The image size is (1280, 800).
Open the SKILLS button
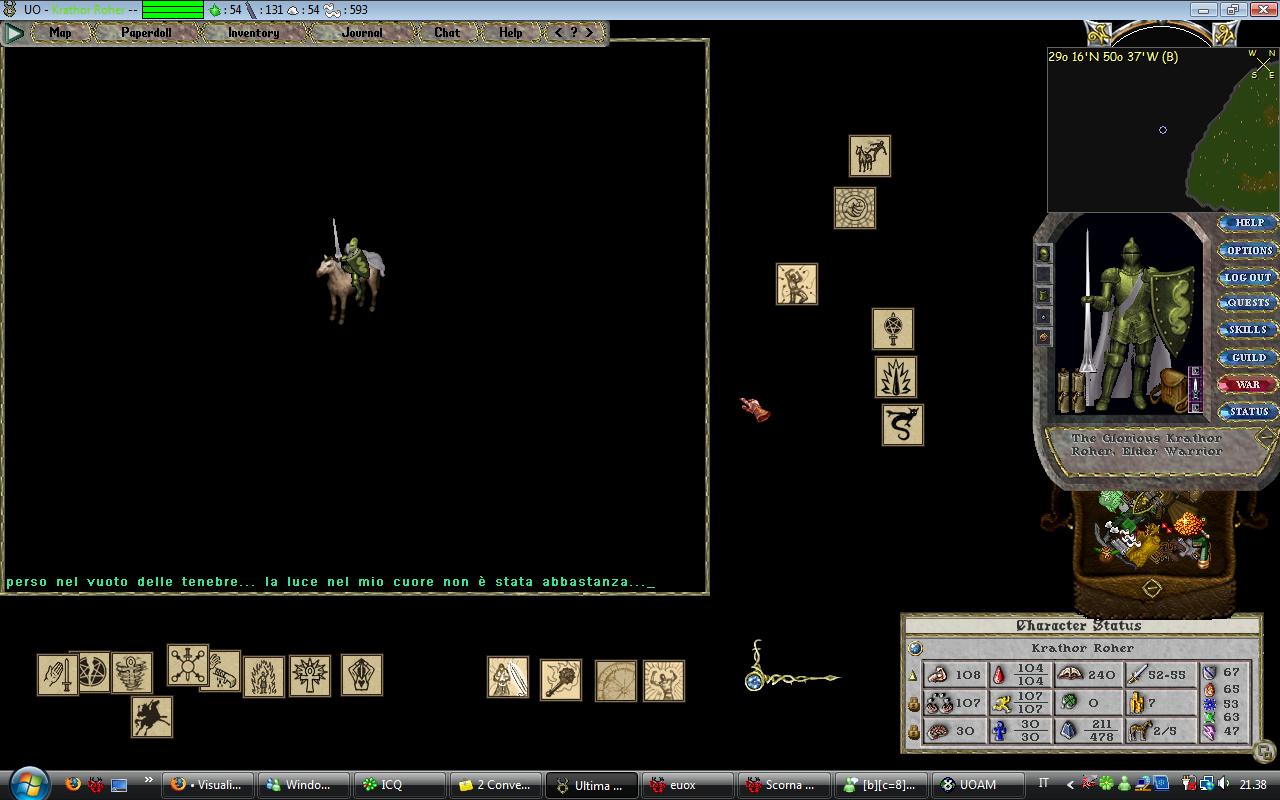1248,330
